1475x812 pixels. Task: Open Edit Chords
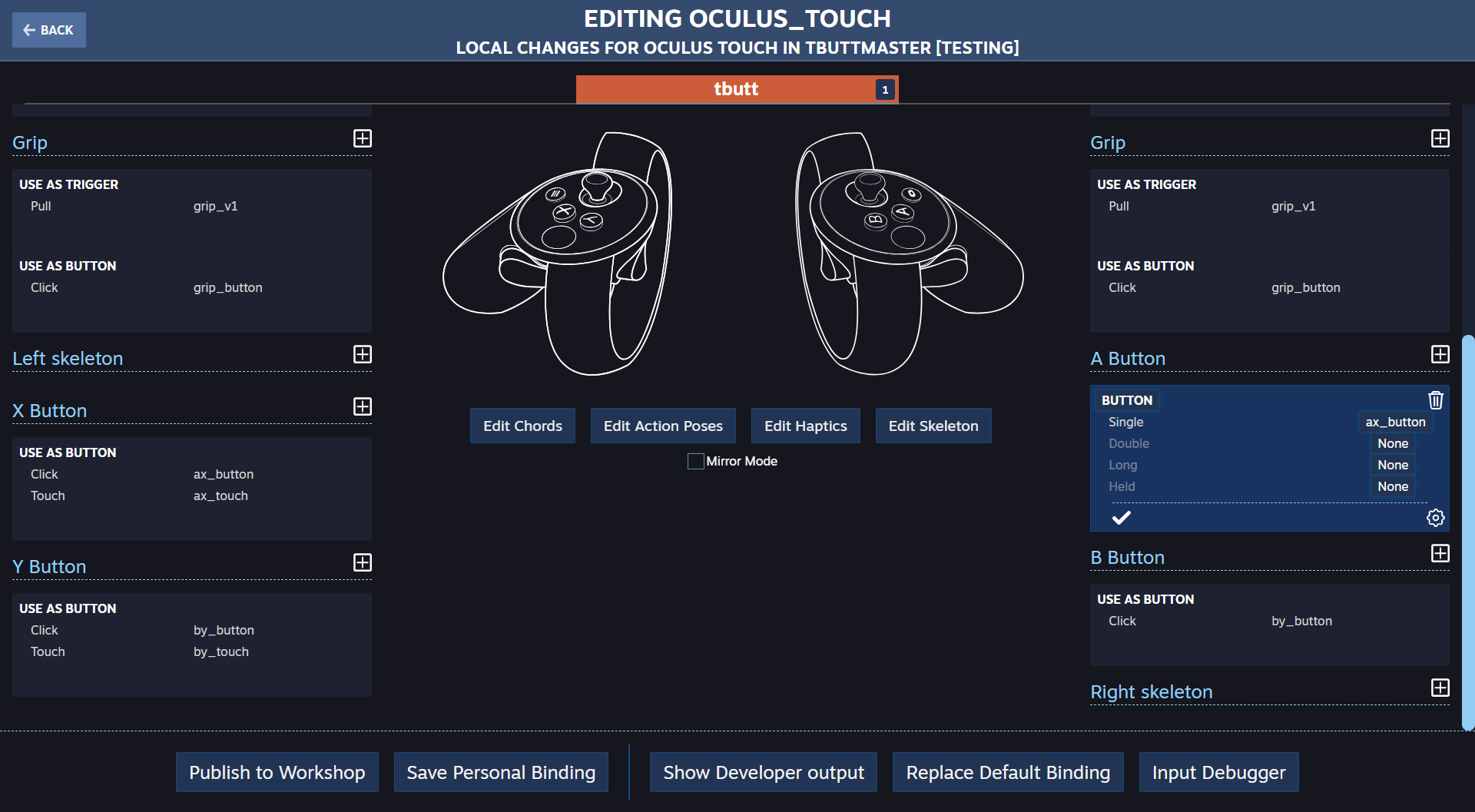pyautogui.click(x=522, y=426)
